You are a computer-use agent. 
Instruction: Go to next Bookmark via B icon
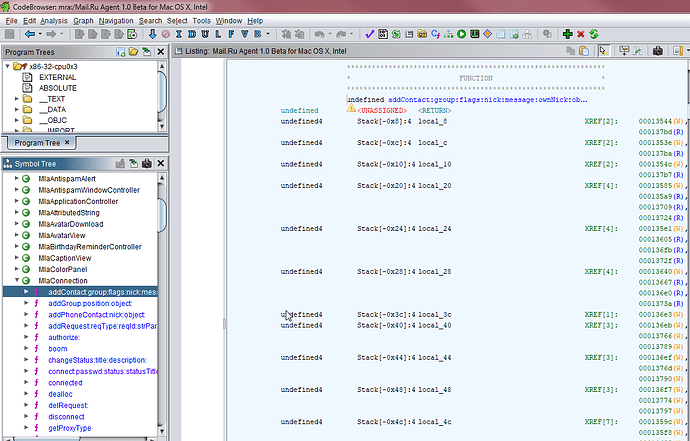pyautogui.click(x=257, y=34)
